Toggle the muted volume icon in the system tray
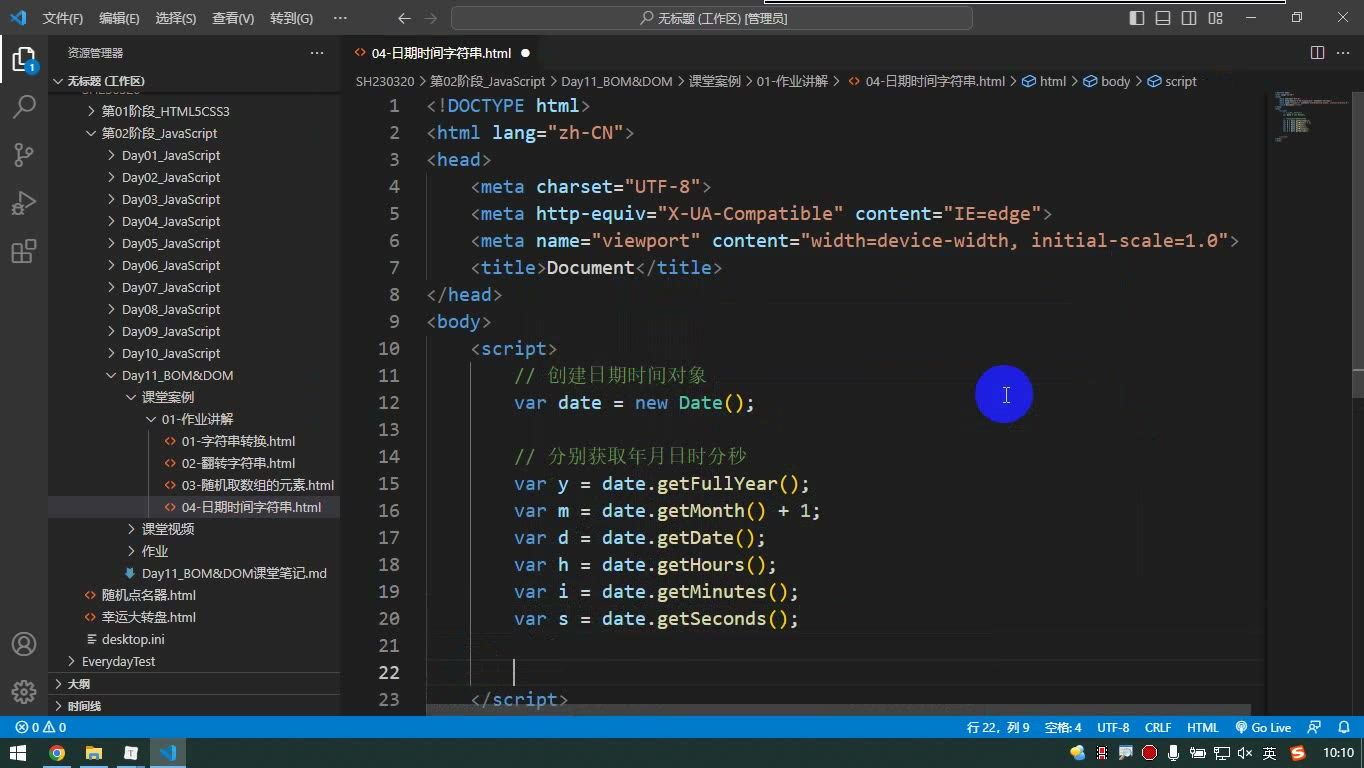The height and width of the screenshot is (768, 1364). click(x=1245, y=753)
